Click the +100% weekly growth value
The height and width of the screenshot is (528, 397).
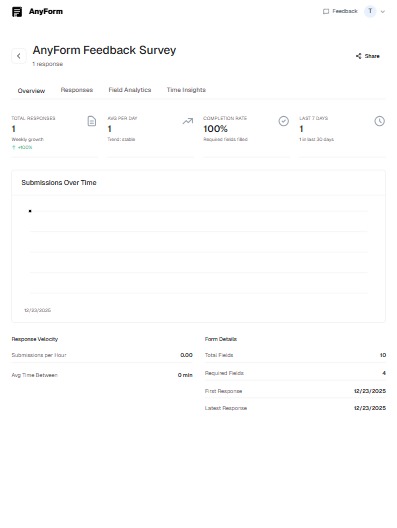(22, 147)
